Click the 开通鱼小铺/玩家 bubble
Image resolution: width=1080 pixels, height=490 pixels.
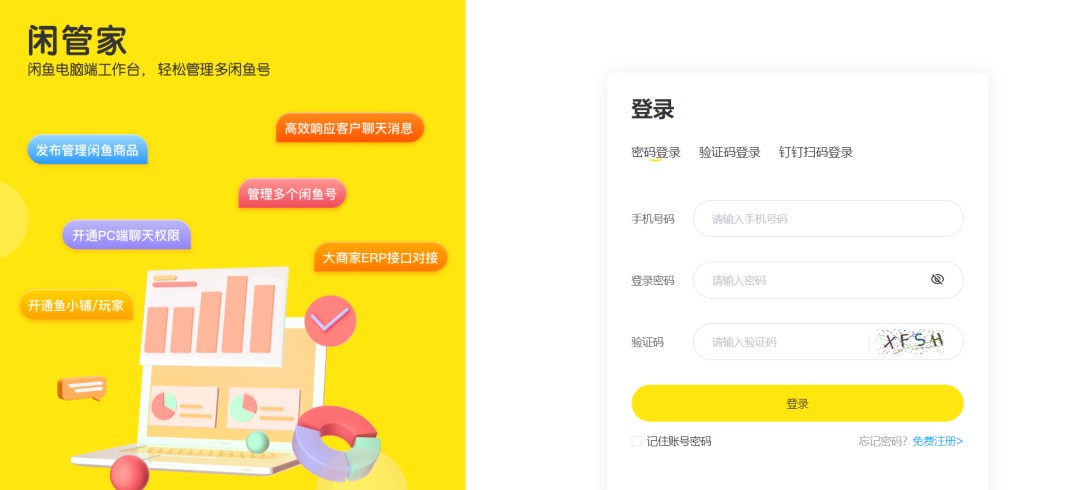[x=76, y=305]
